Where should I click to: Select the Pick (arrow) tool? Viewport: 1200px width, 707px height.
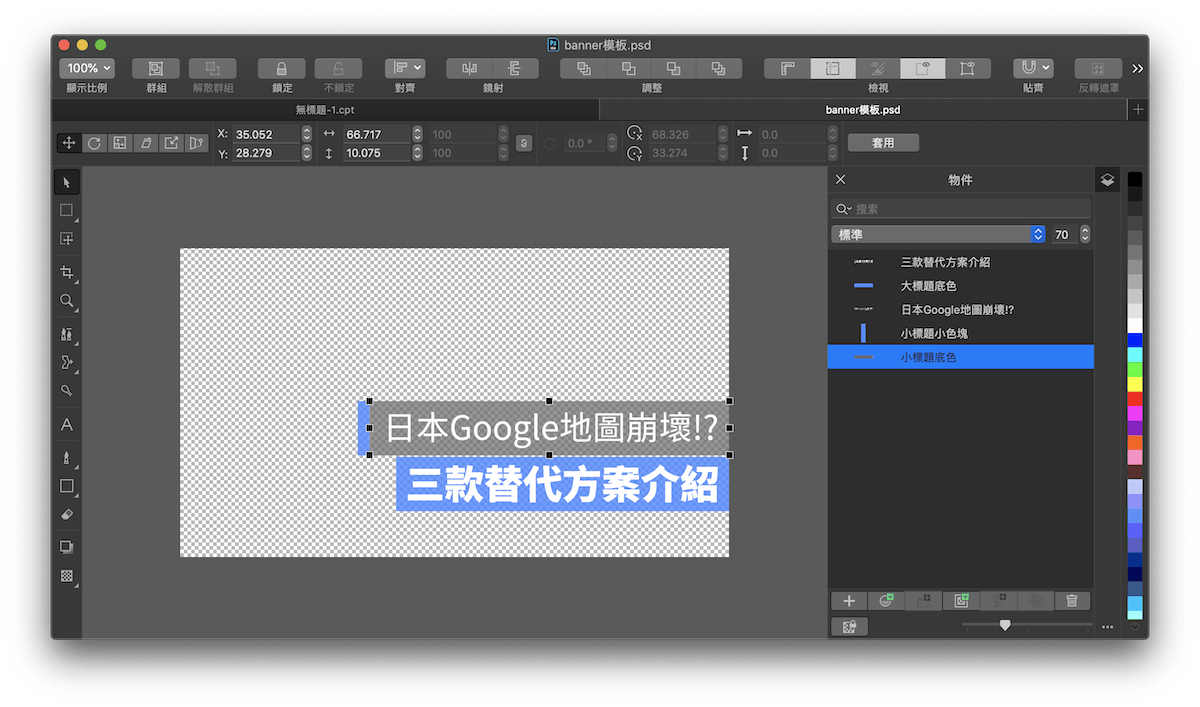(67, 183)
